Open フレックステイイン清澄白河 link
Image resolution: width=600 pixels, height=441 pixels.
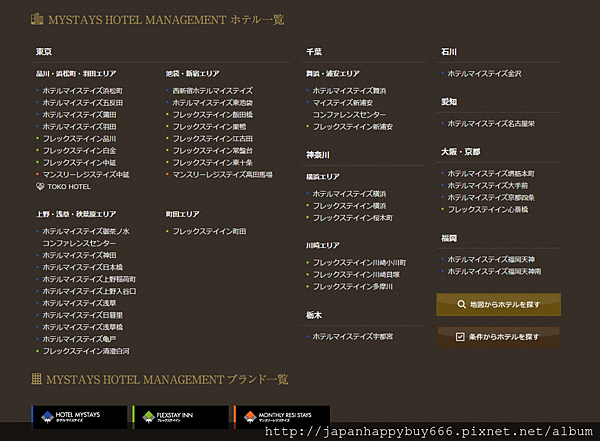point(86,351)
